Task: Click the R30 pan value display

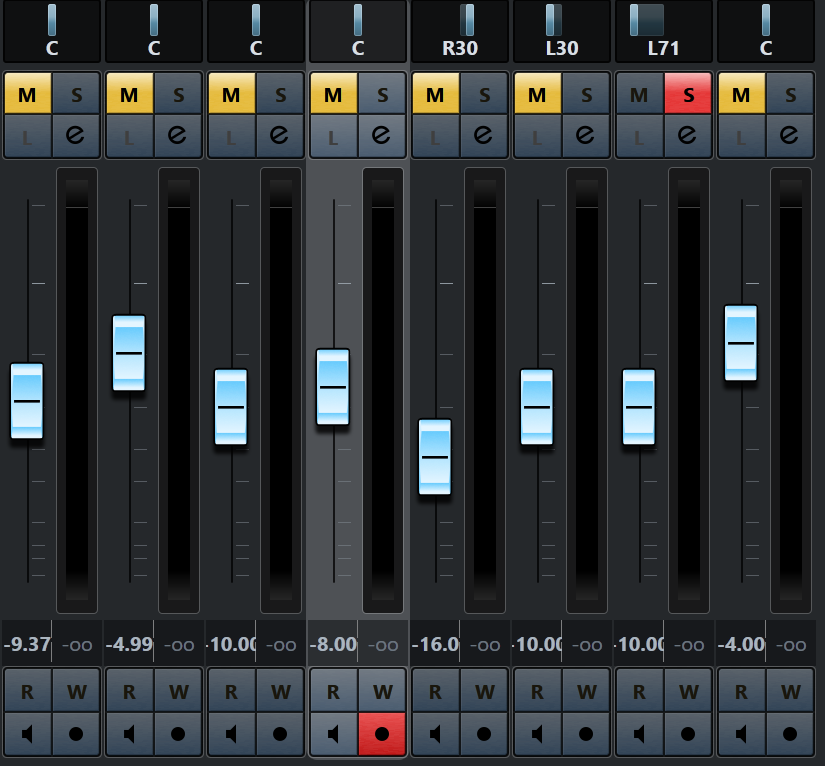Action: 460,48
